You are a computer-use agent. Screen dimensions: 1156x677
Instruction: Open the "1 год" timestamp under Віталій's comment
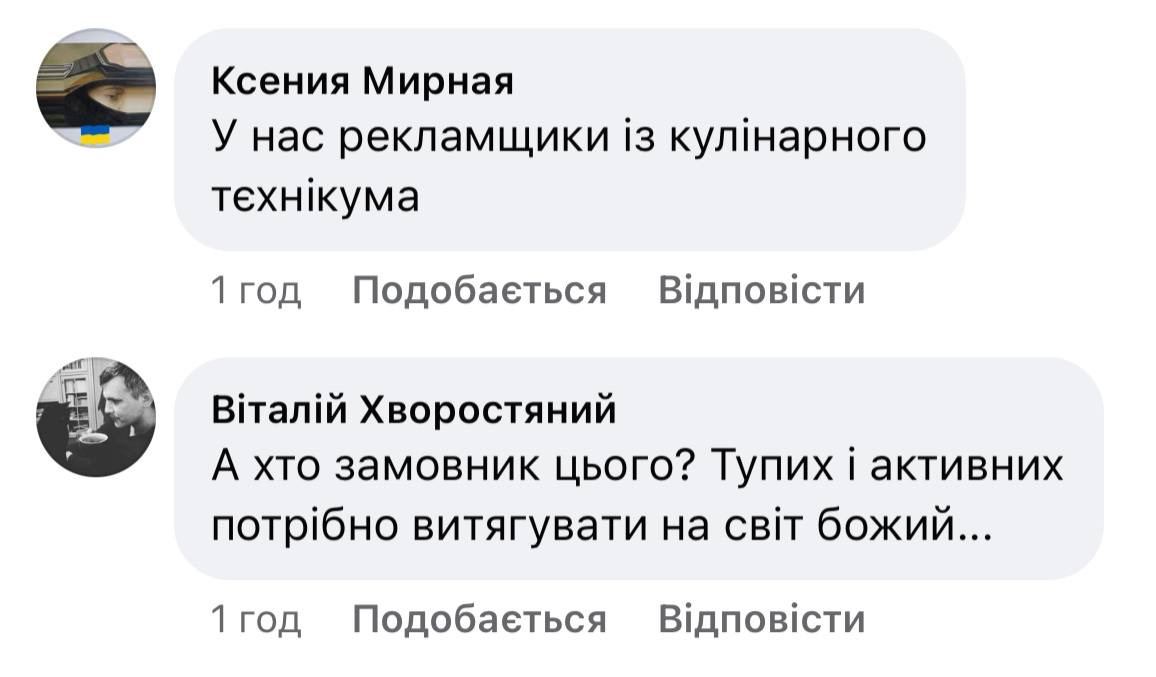pyautogui.click(x=256, y=619)
